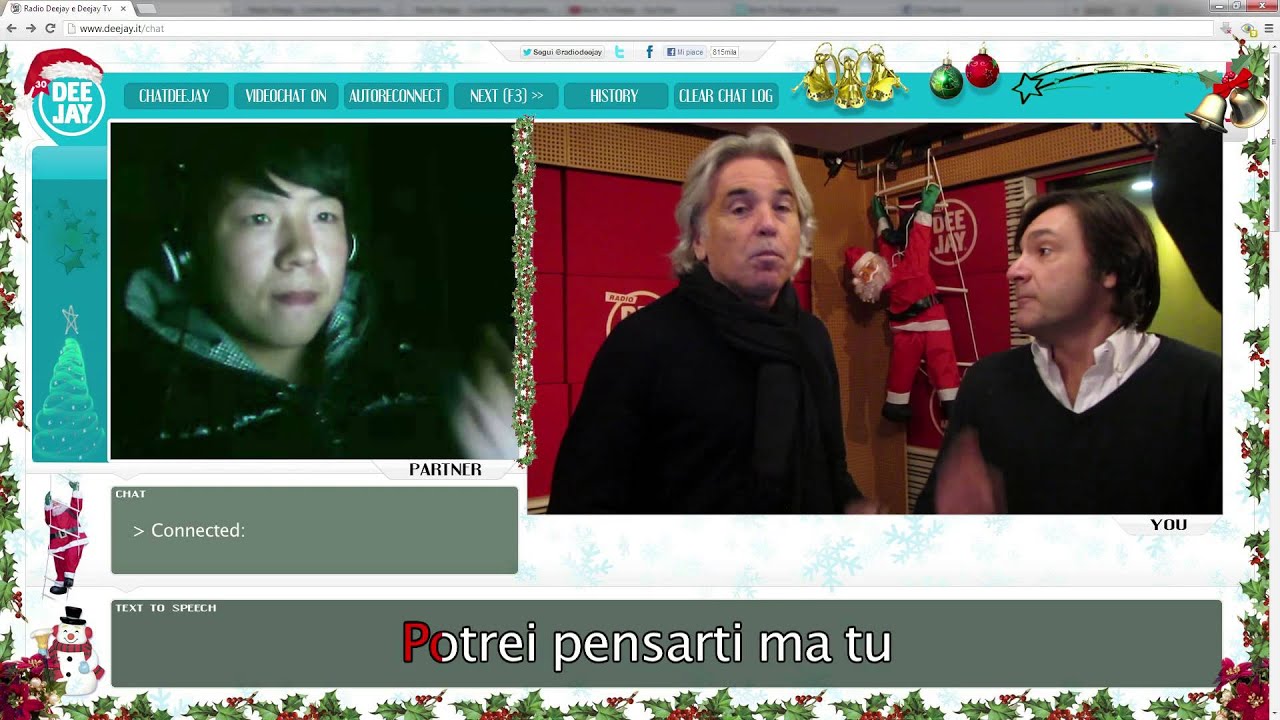
Task: Click NEXT (F3) to skip partner
Action: tap(506, 96)
